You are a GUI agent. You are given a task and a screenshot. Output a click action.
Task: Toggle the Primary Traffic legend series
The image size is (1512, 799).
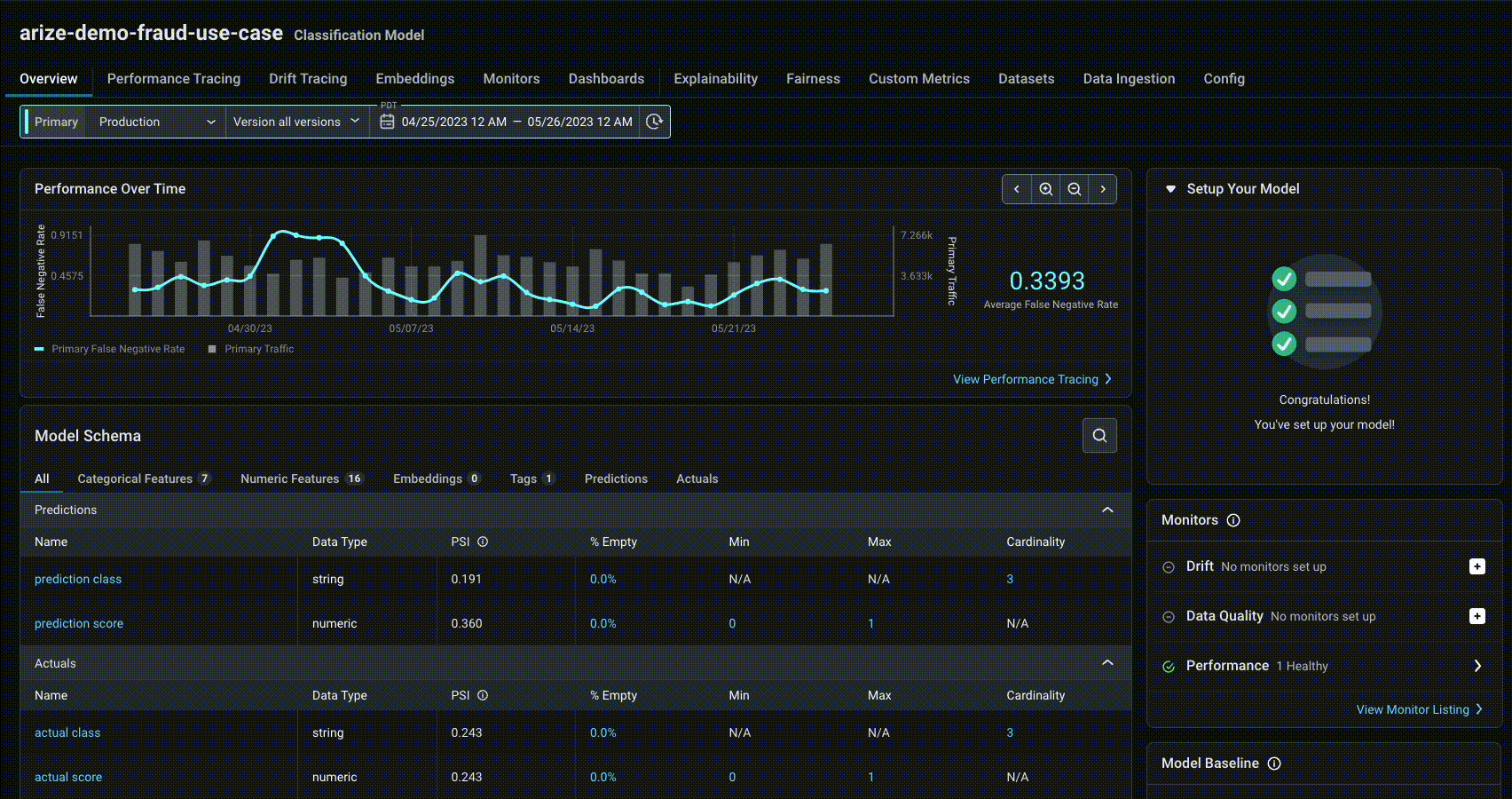click(x=251, y=349)
